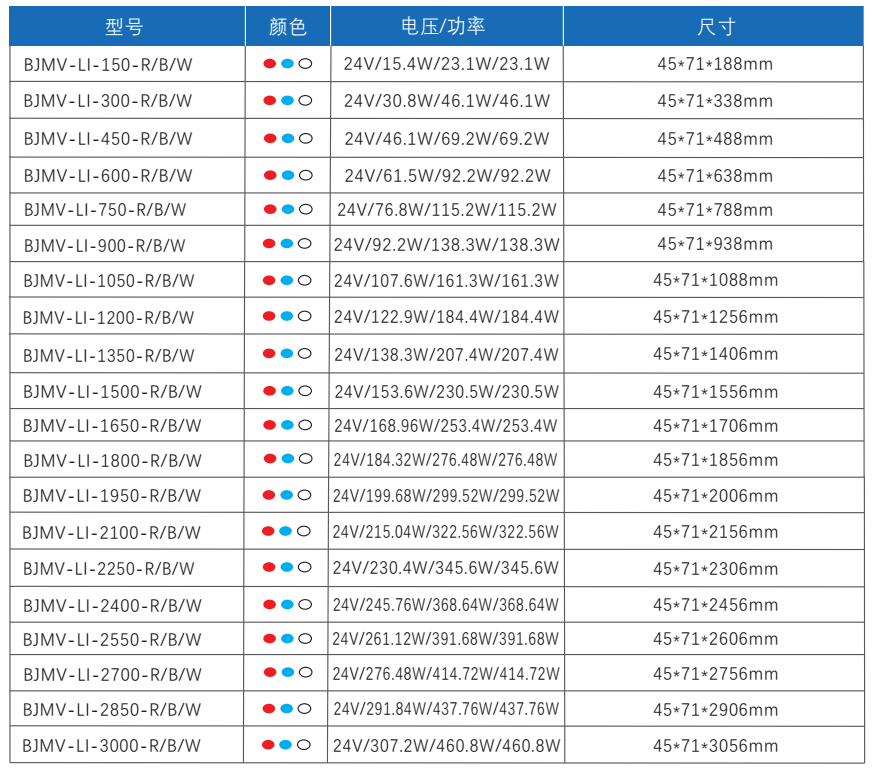
Task: Click power cell 24V/230.4W/345.6W/345.6W
Action: [445, 568]
